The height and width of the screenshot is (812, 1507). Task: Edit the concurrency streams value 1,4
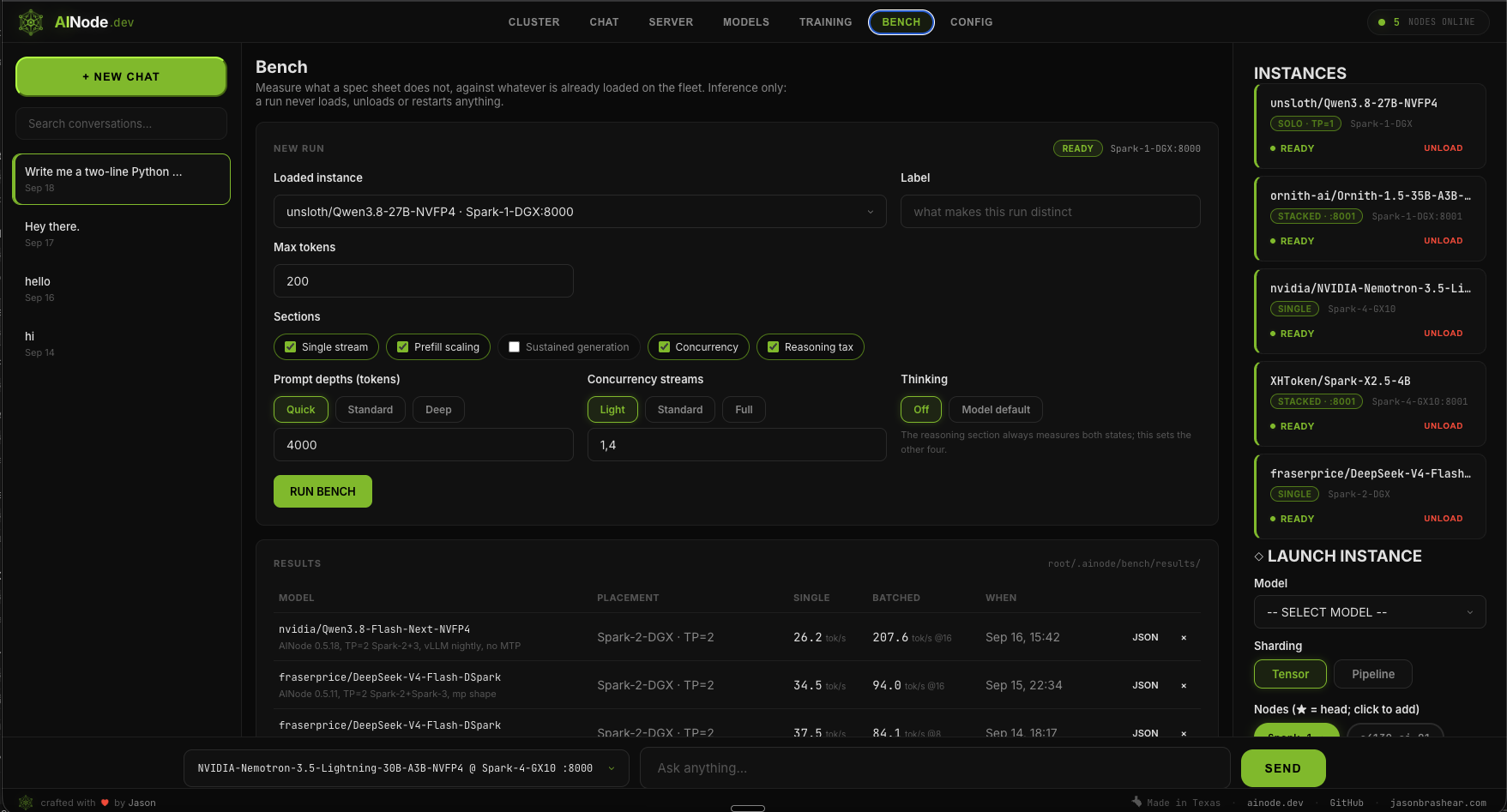(x=737, y=445)
